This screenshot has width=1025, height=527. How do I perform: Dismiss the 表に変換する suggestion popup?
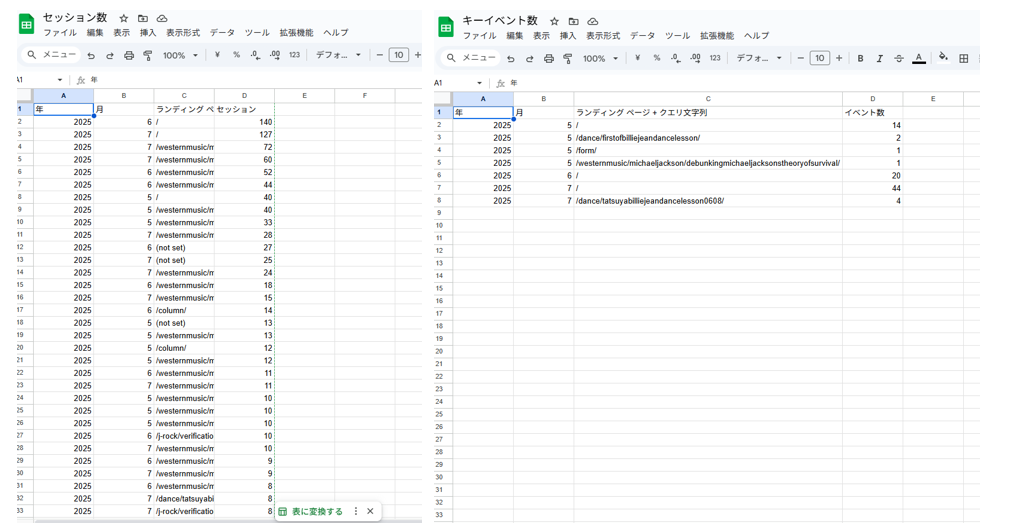pyautogui.click(x=370, y=511)
